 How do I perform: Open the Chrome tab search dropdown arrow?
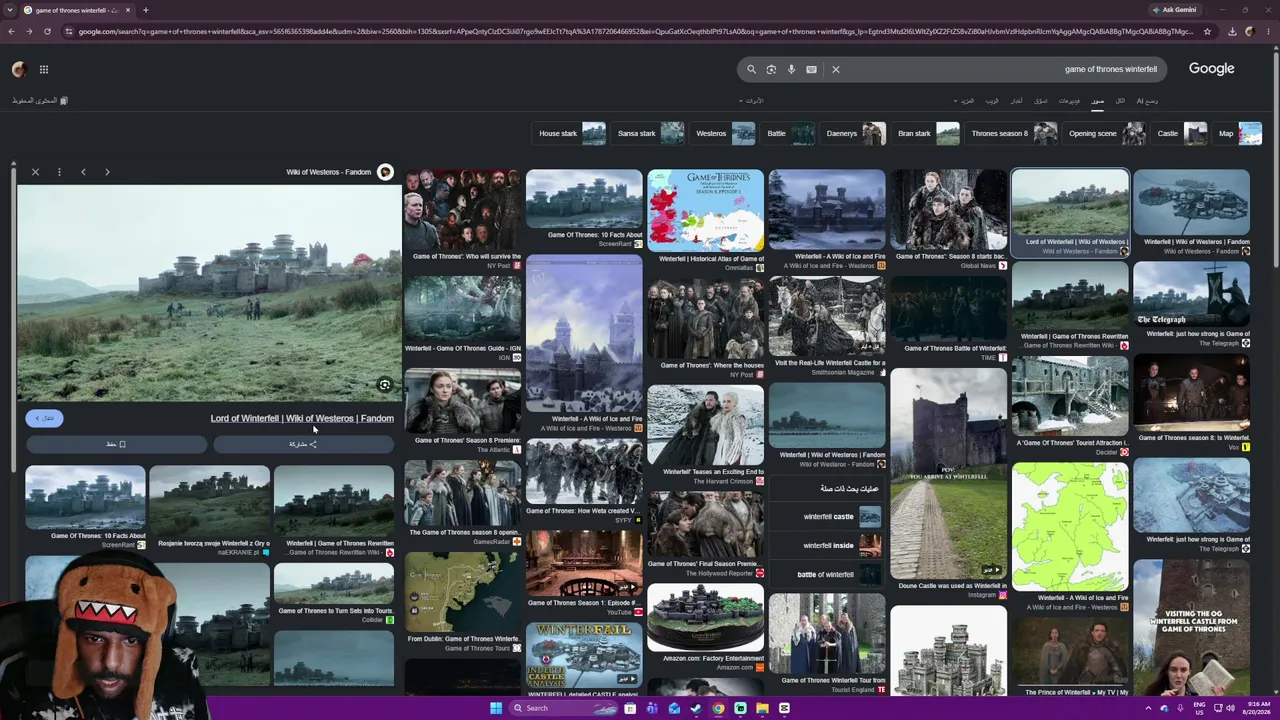(11, 10)
